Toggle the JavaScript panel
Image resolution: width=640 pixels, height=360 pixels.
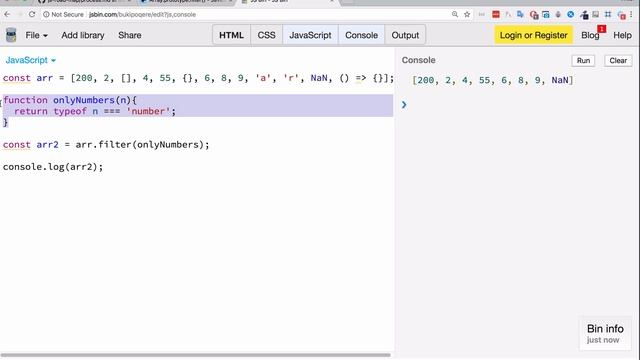tap(310, 36)
